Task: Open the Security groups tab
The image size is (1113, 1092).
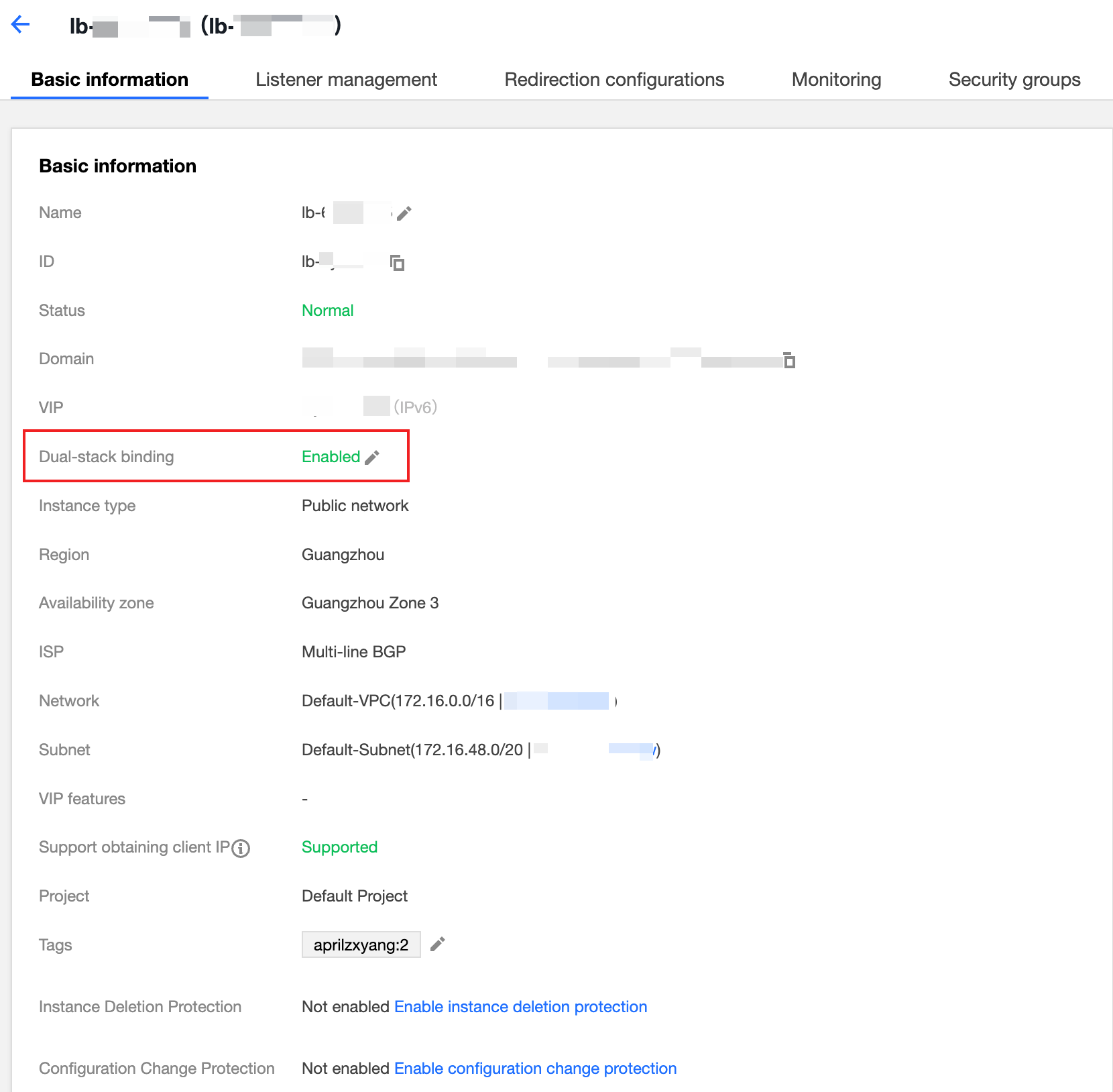Action: 1014,80
